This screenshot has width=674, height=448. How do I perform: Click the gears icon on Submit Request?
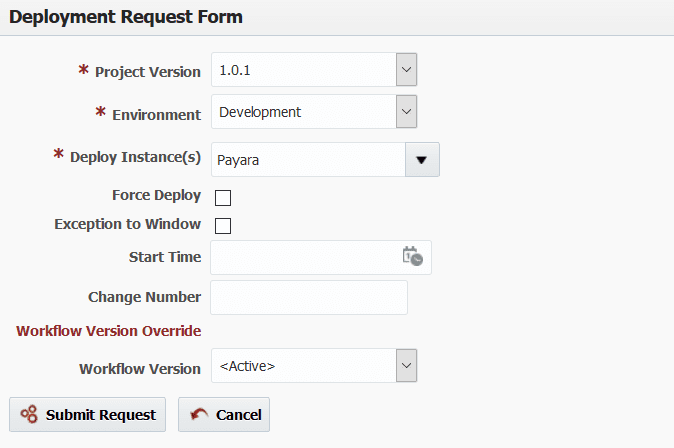[x=29, y=414]
